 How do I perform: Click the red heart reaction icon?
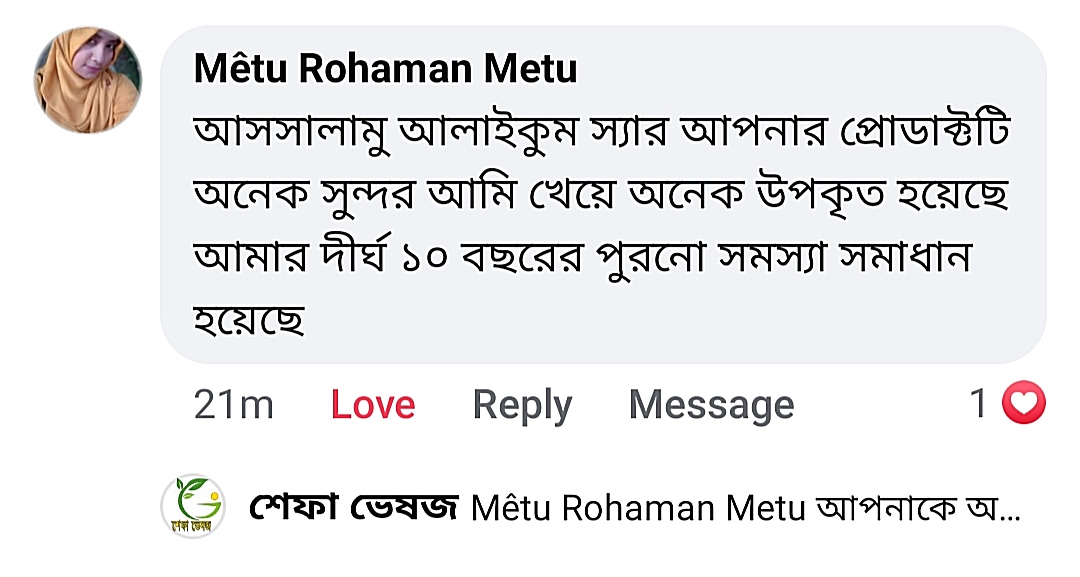1024,404
